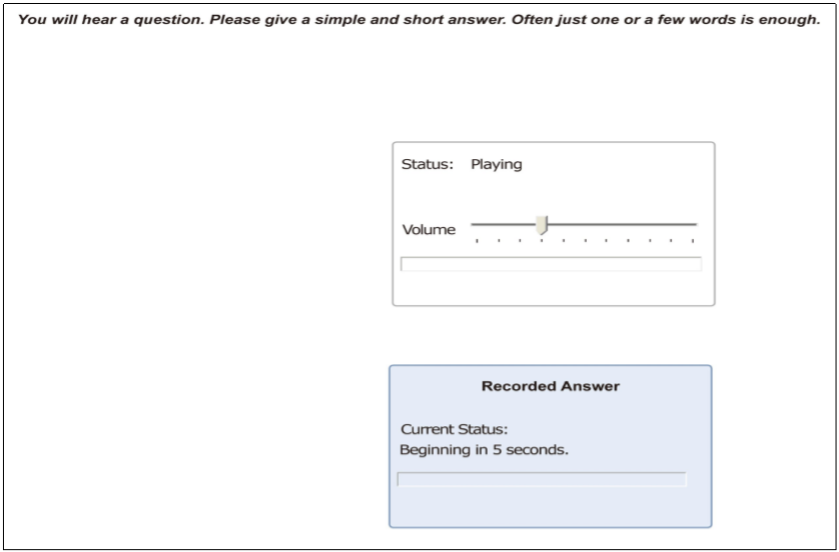Screen dimensions: 839x552
Task: Click the second tick mark under the volume slider
Action: tap(499, 241)
